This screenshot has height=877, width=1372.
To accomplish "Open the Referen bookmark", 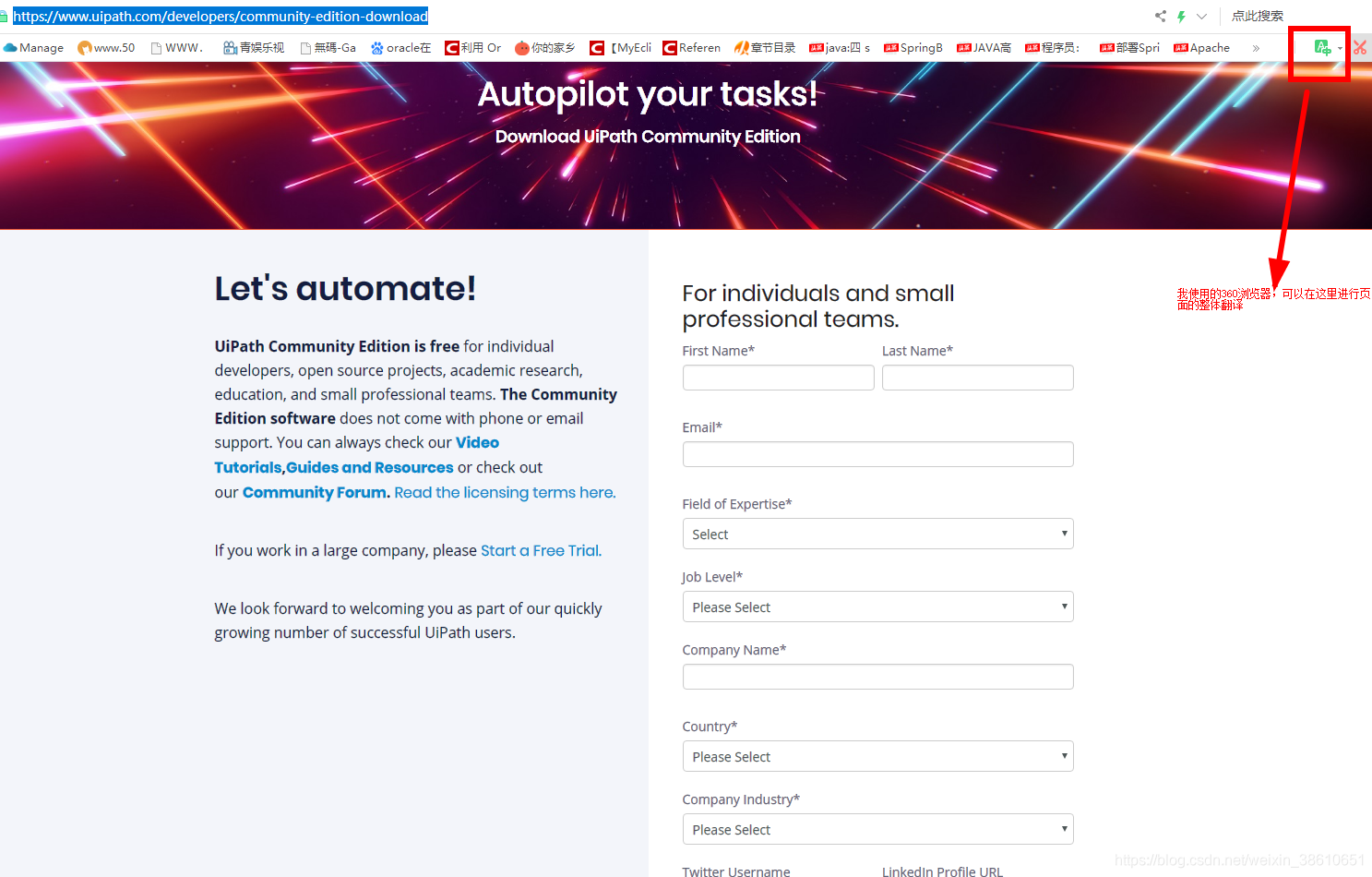I will pyautogui.click(x=692, y=47).
